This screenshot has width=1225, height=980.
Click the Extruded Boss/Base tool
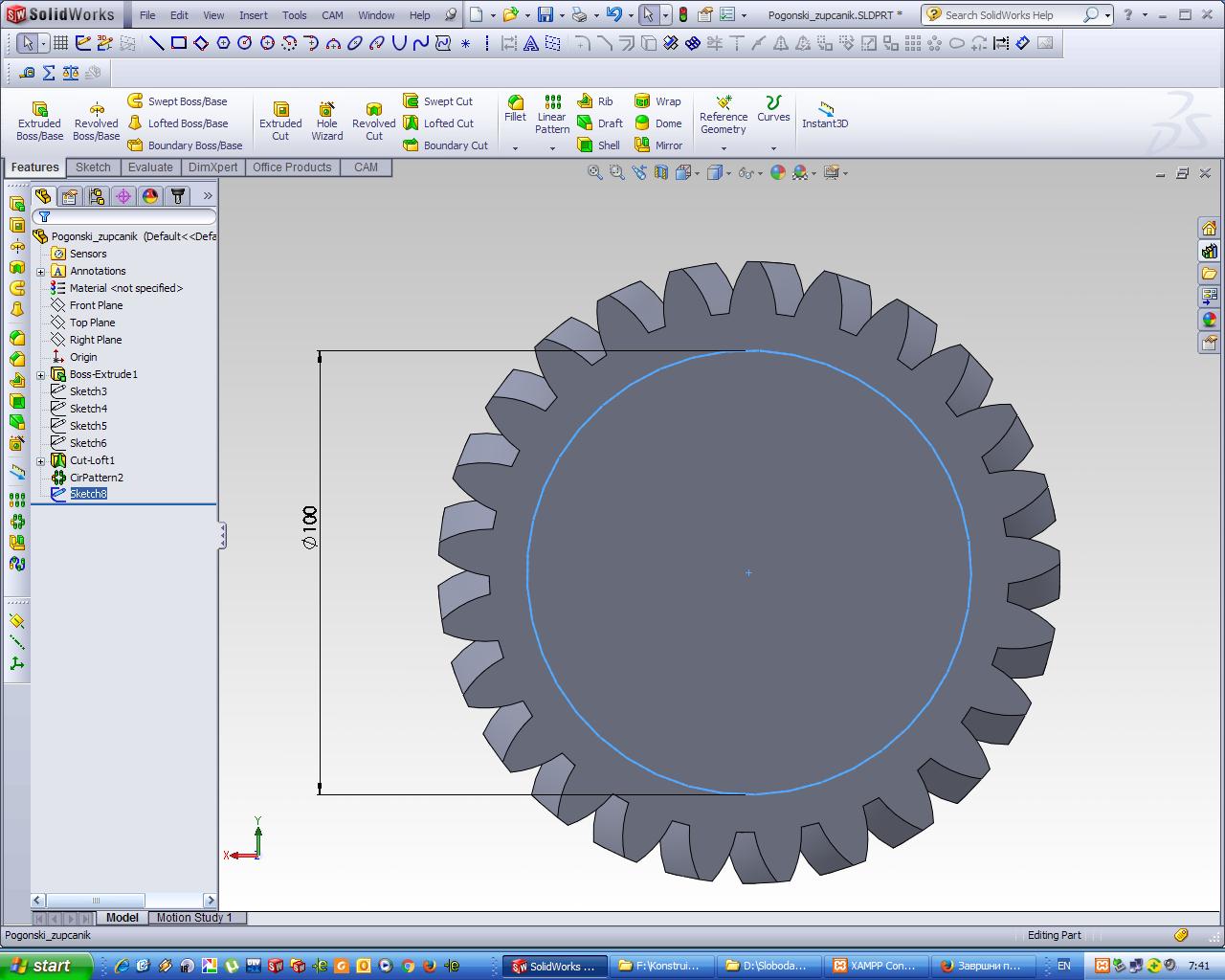[x=39, y=122]
